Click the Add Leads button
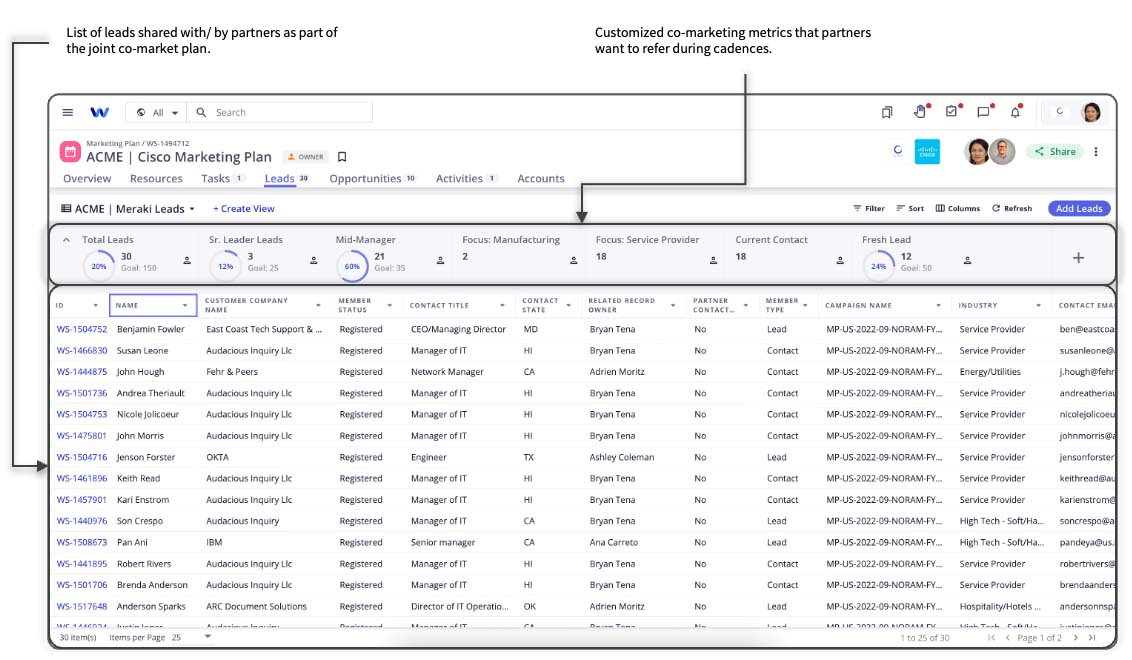This screenshot has width=1132, height=660. [1079, 209]
